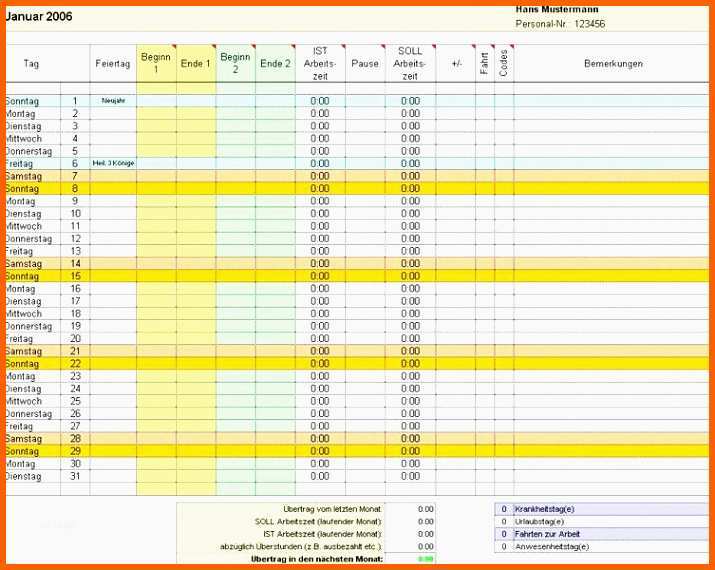Click Pause cell for day 19
Viewport: 715px width, 570px height.
click(365, 326)
